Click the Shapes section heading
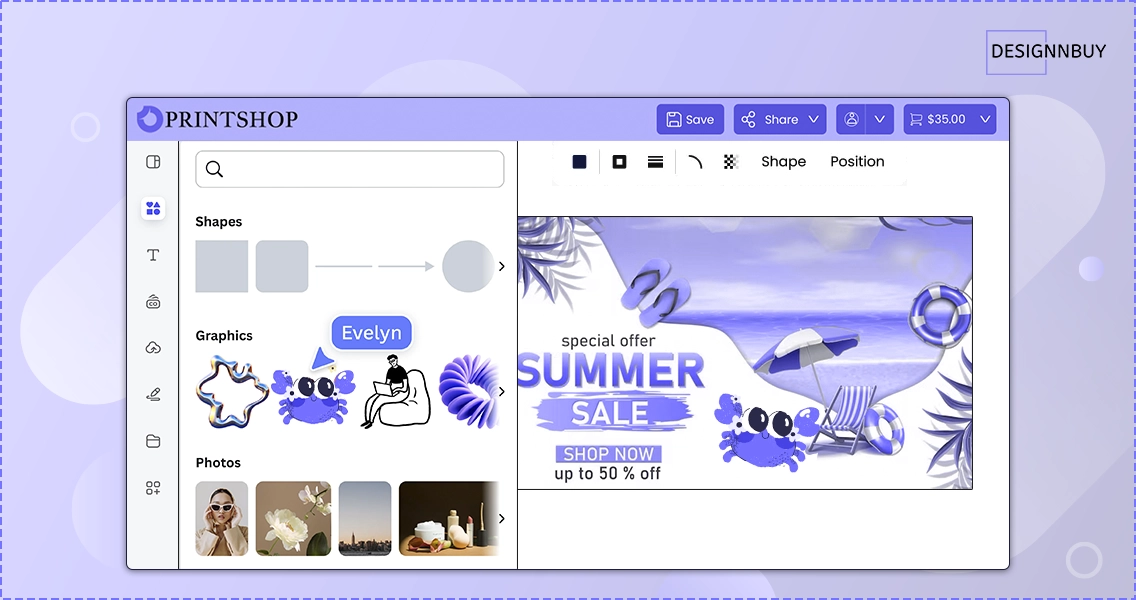 219,222
